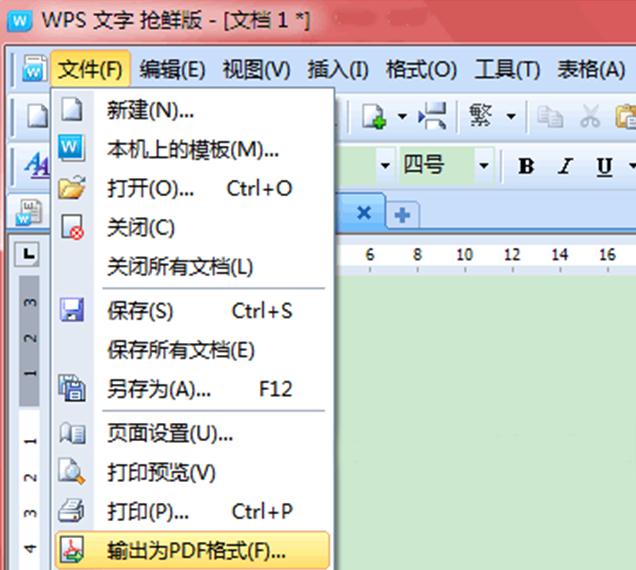The height and width of the screenshot is (570, 636).
Task: Click the Cut scissors icon
Action: coord(590,116)
